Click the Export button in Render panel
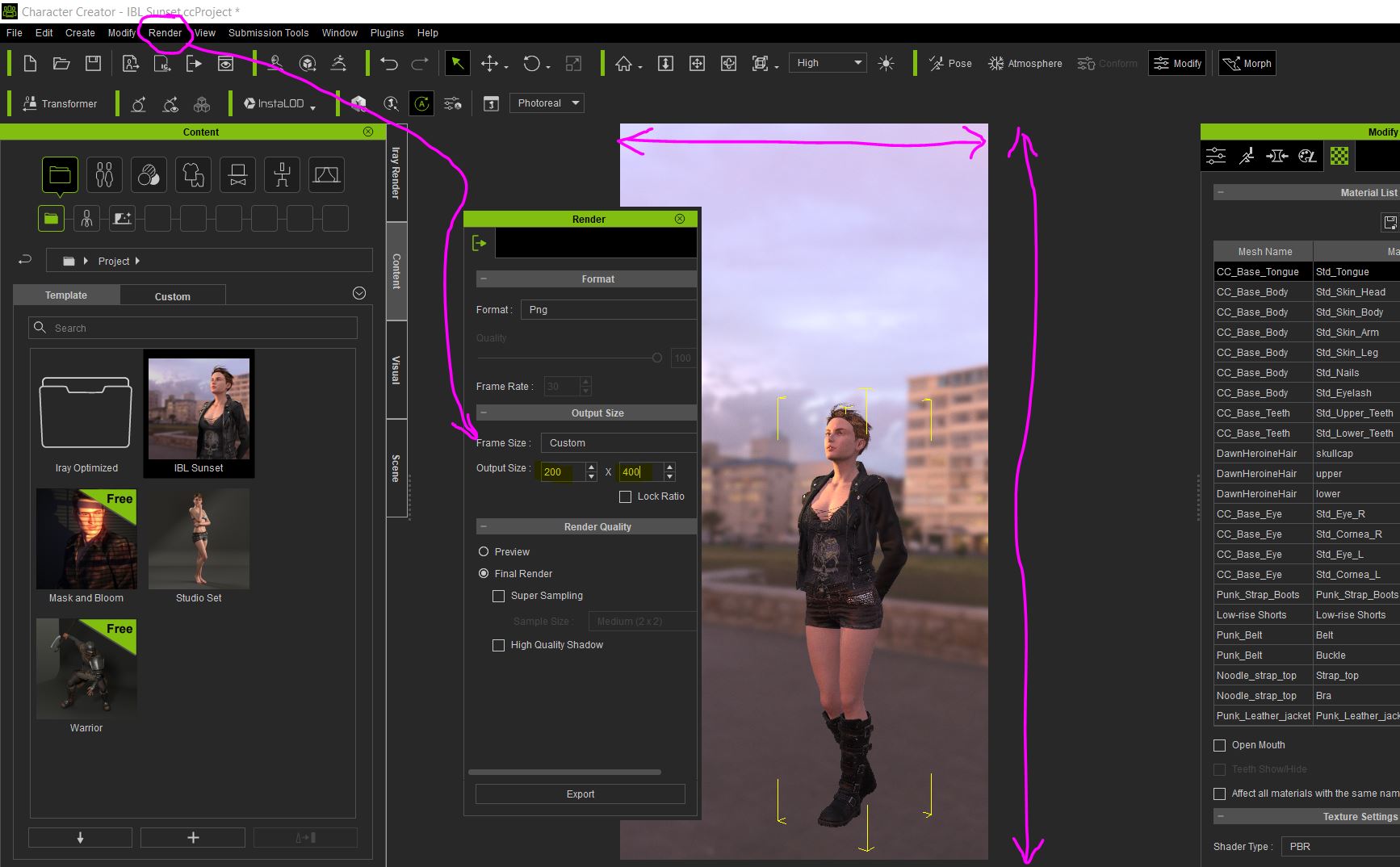 click(580, 794)
